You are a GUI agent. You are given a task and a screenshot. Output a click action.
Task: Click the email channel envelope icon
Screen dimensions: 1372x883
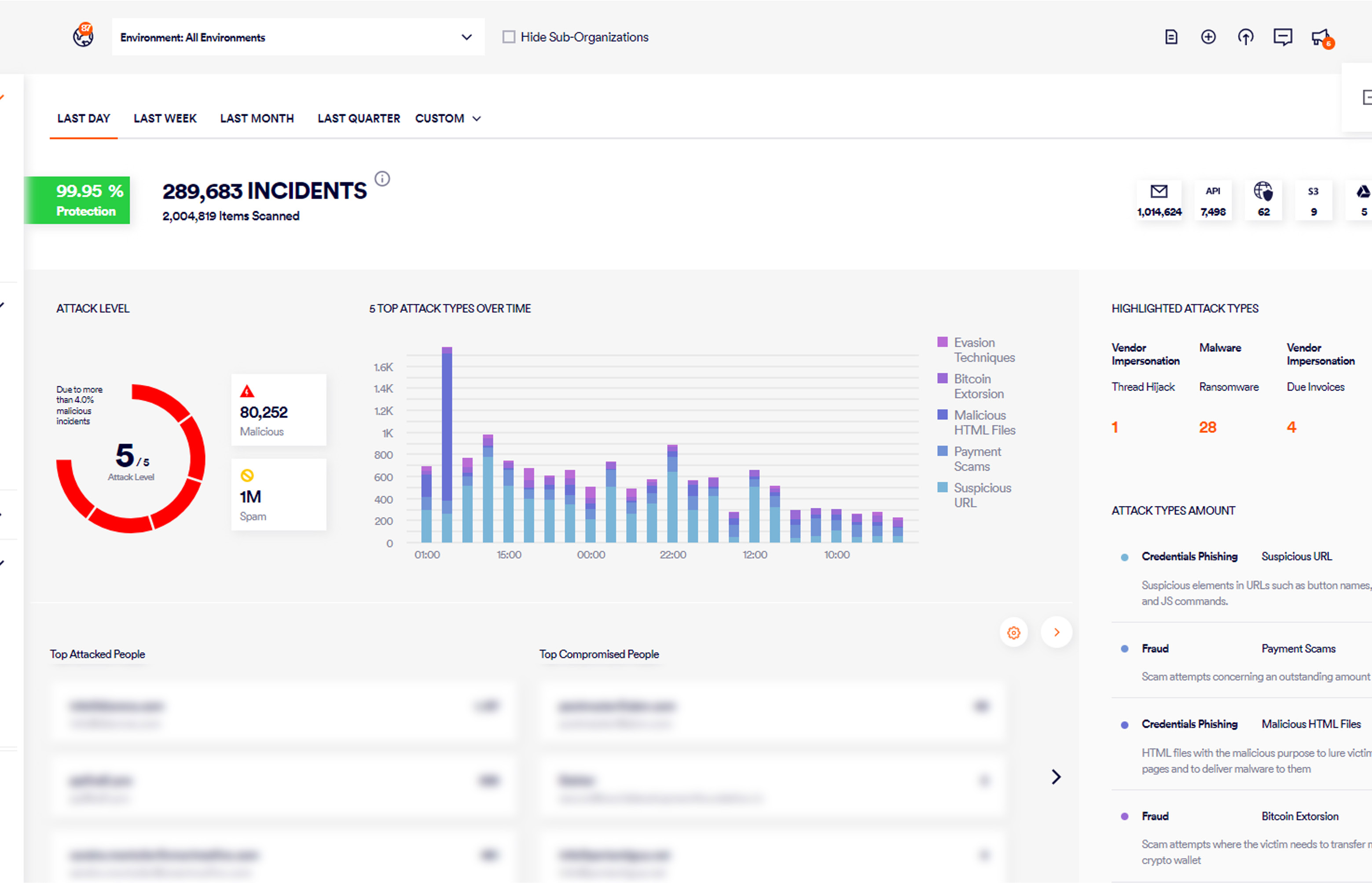pyautogui.click(x=1159, y=191)
